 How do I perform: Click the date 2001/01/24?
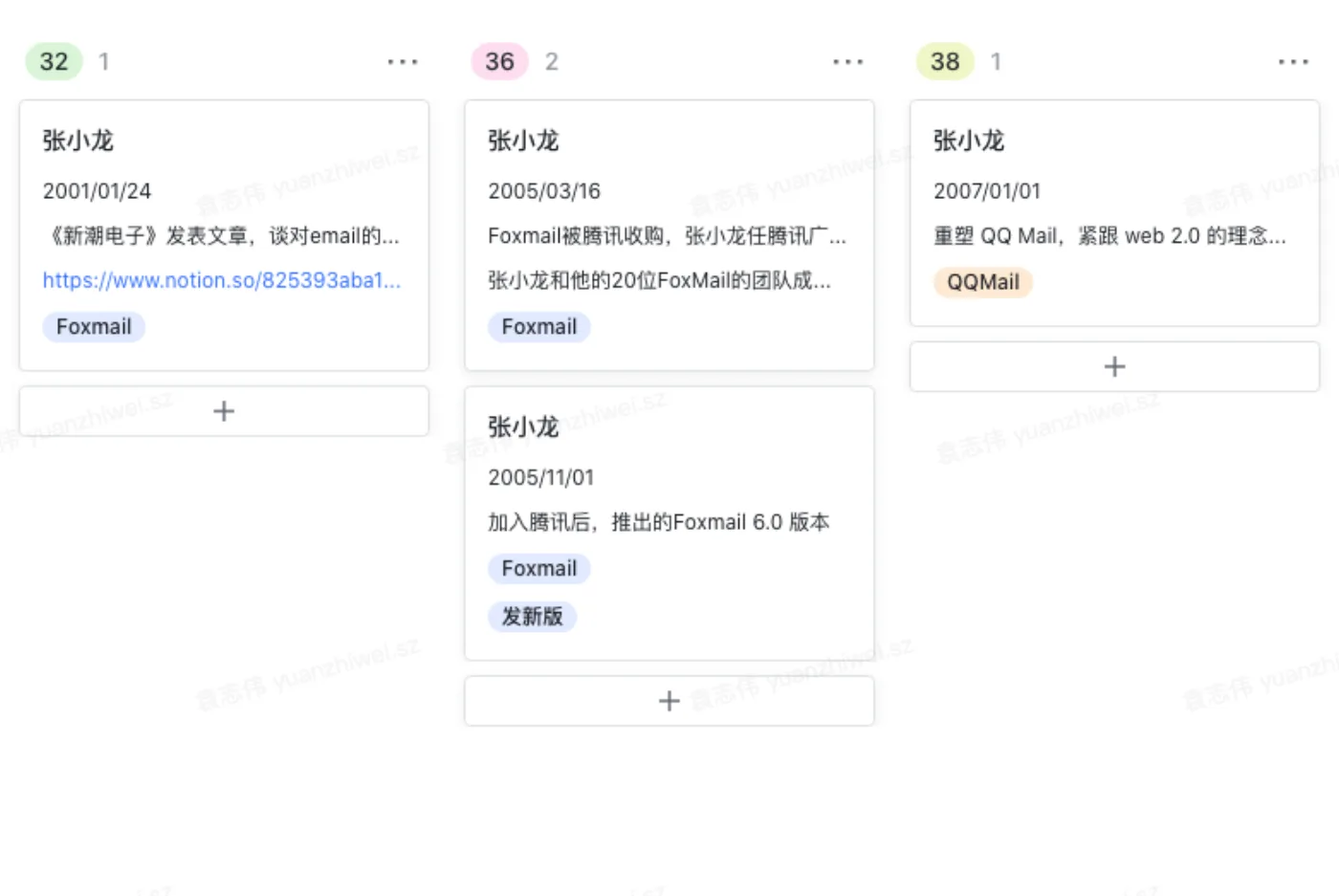pyautogui.click(x=97, y=191)
